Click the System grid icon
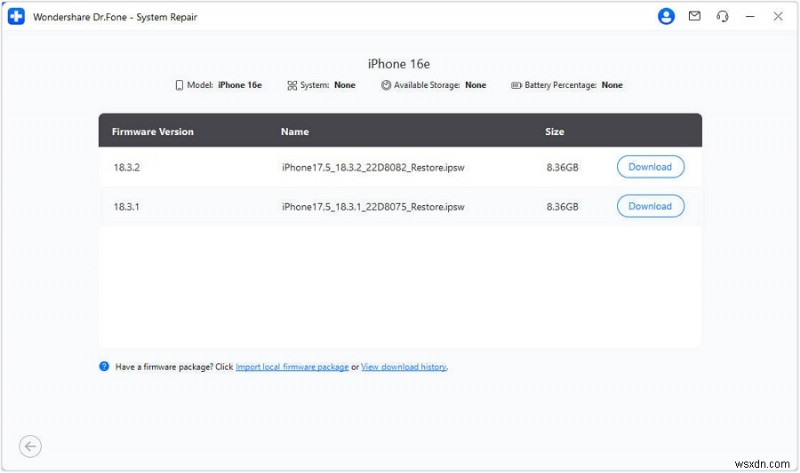 [x=292, y=85]
